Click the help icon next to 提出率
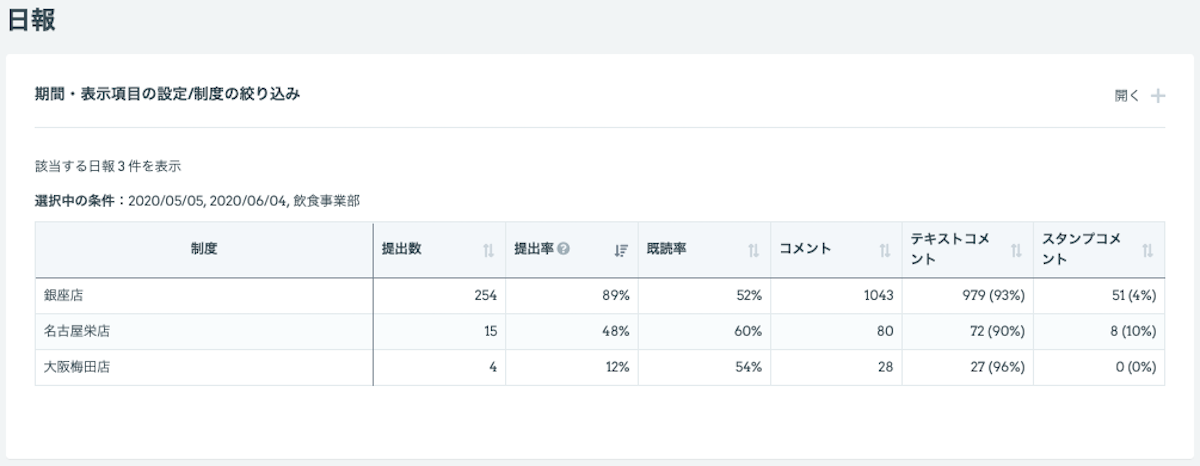Screen dimensions: 1200x466 564,249
